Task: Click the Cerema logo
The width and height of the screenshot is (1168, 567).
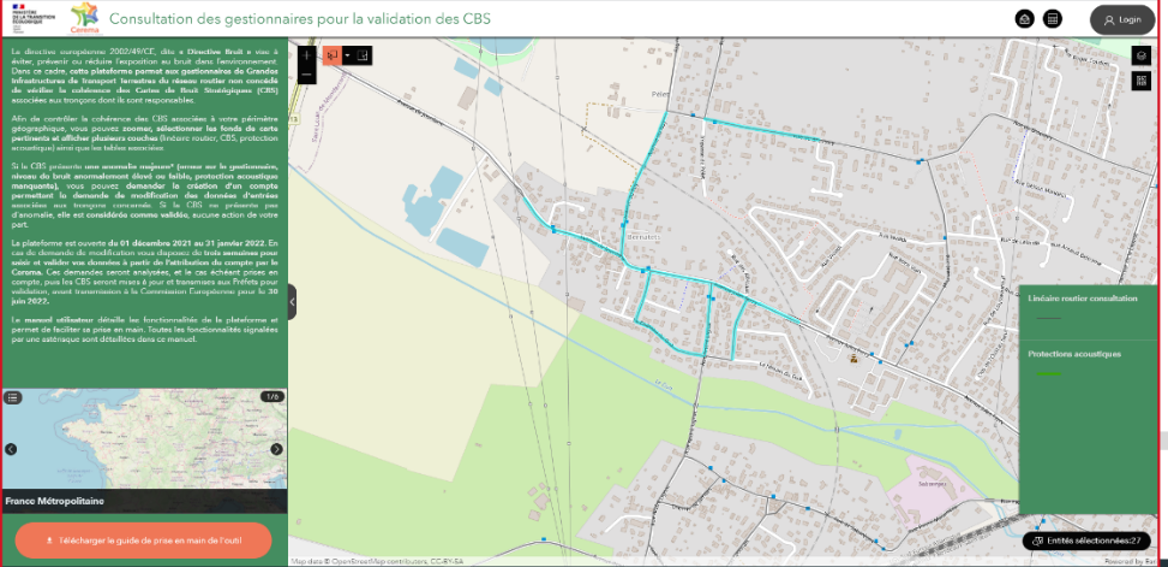Action: pyautogui.click(x=84, y=19)
